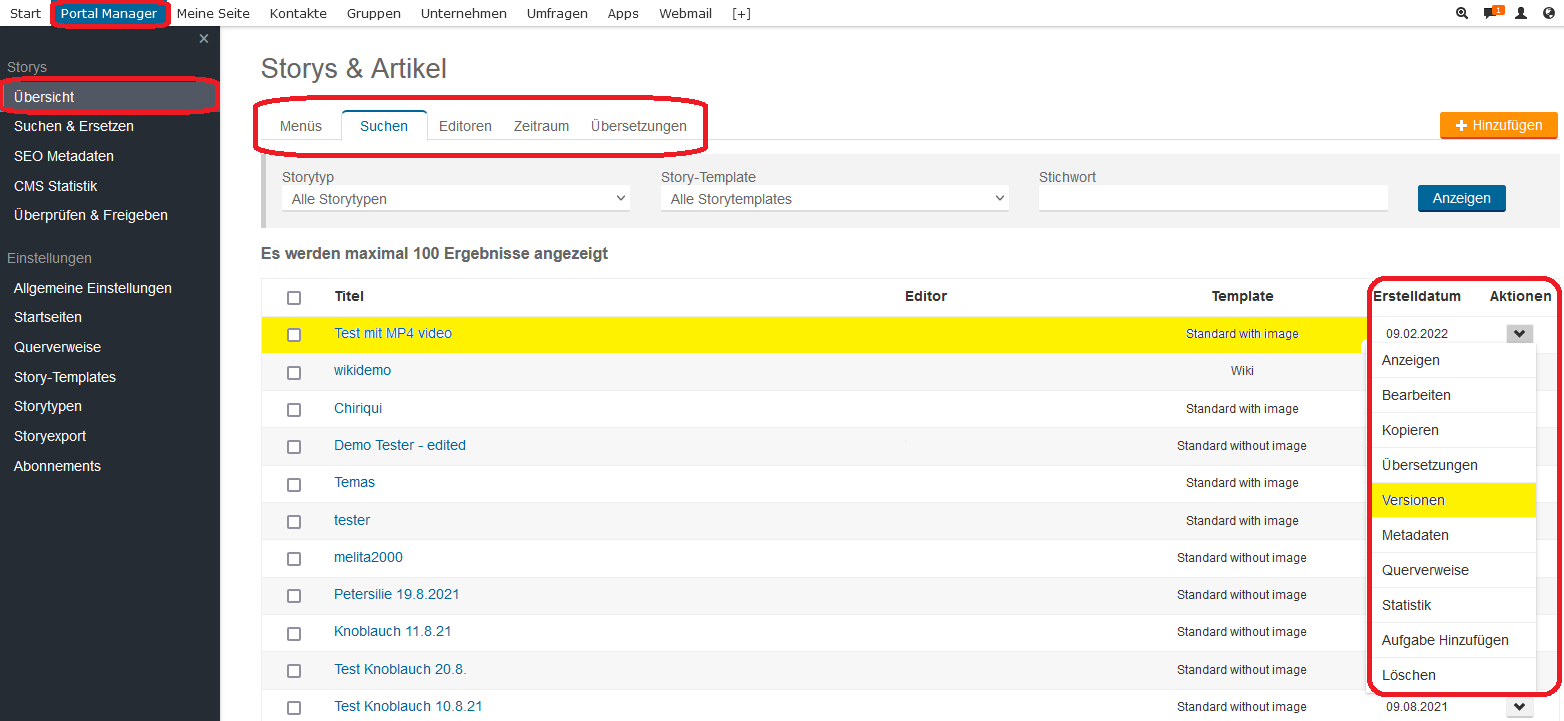Image resolution: width=1564 pixels, height=721 pixels.
Task: Select Löschen in the actions menu
Action: [x=1409, y=675]
